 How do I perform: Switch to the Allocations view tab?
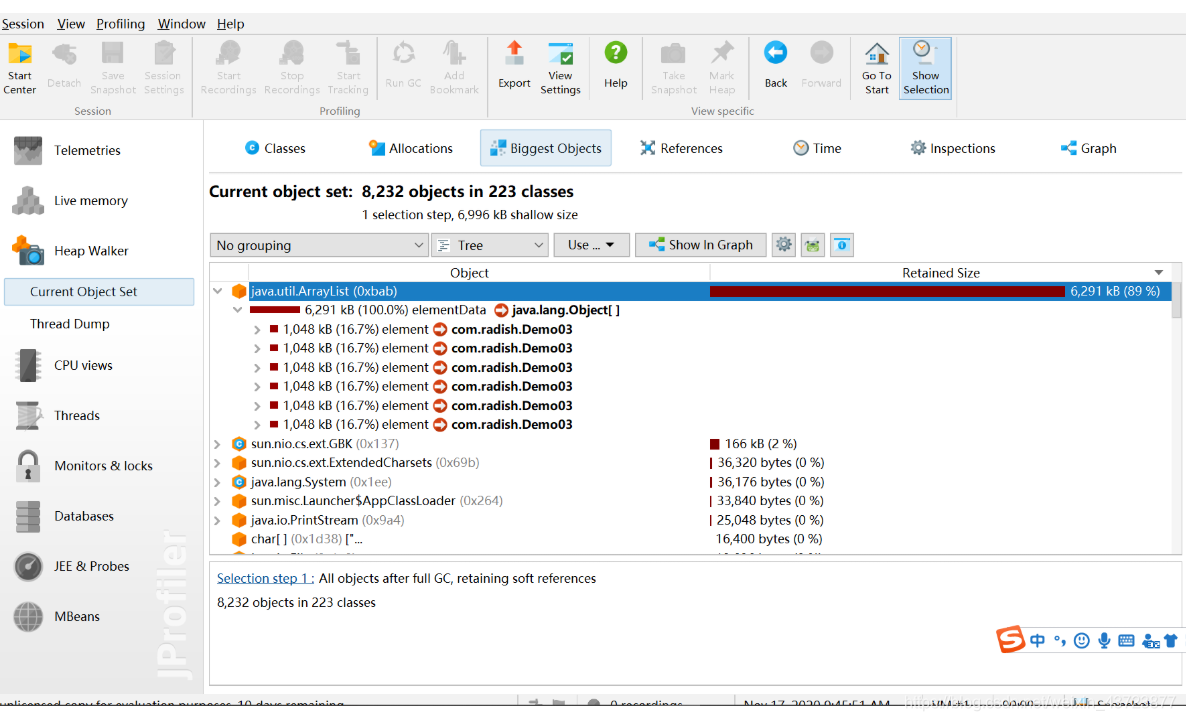[411, 148]
